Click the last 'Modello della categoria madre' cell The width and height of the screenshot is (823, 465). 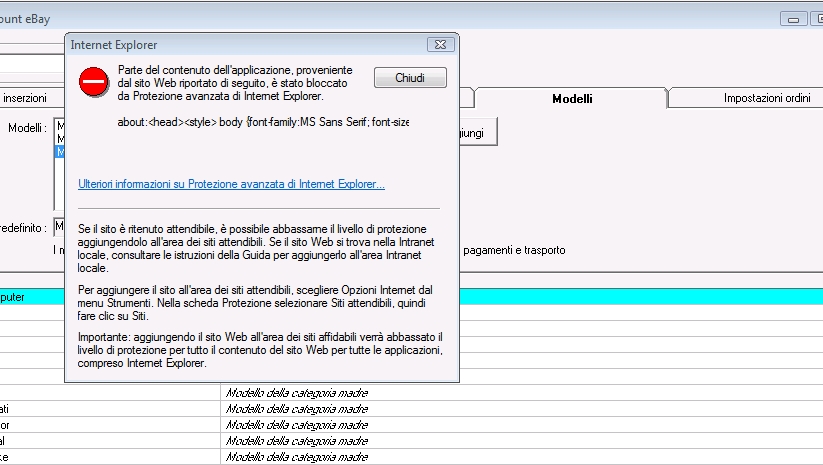click(297, 457)
